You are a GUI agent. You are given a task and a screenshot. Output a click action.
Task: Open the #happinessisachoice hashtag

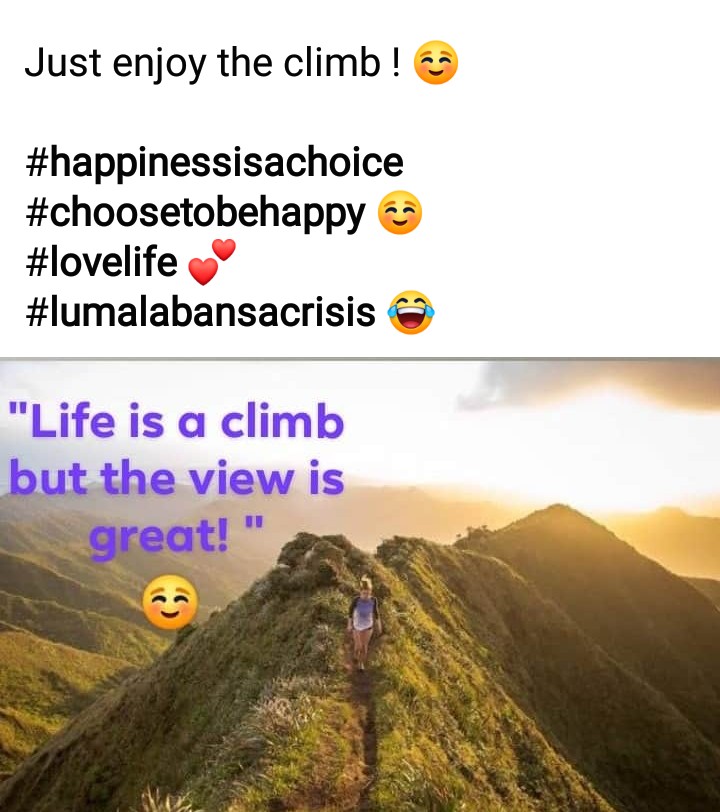[x=214, y=162]
